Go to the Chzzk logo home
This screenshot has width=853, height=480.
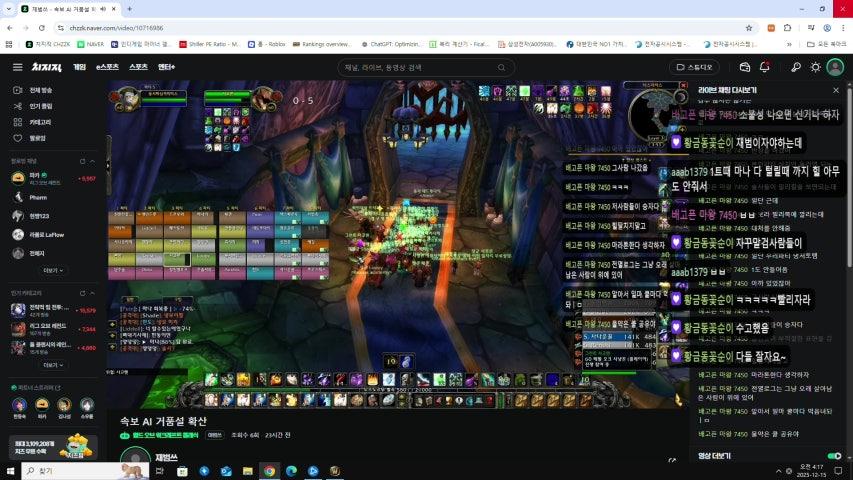[x=46, y=67]
